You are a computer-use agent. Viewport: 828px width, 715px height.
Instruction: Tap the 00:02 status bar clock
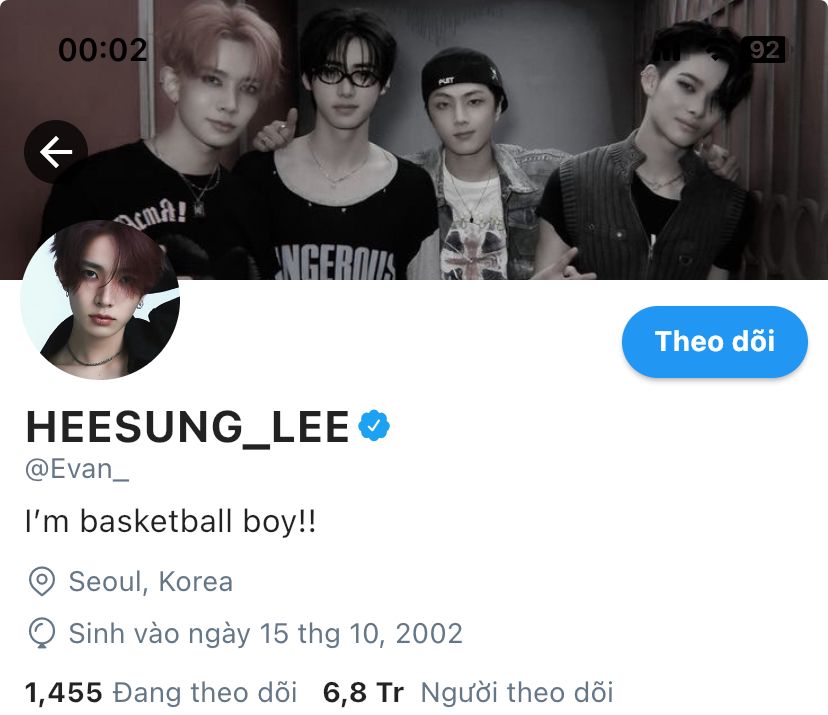(102, 50)
